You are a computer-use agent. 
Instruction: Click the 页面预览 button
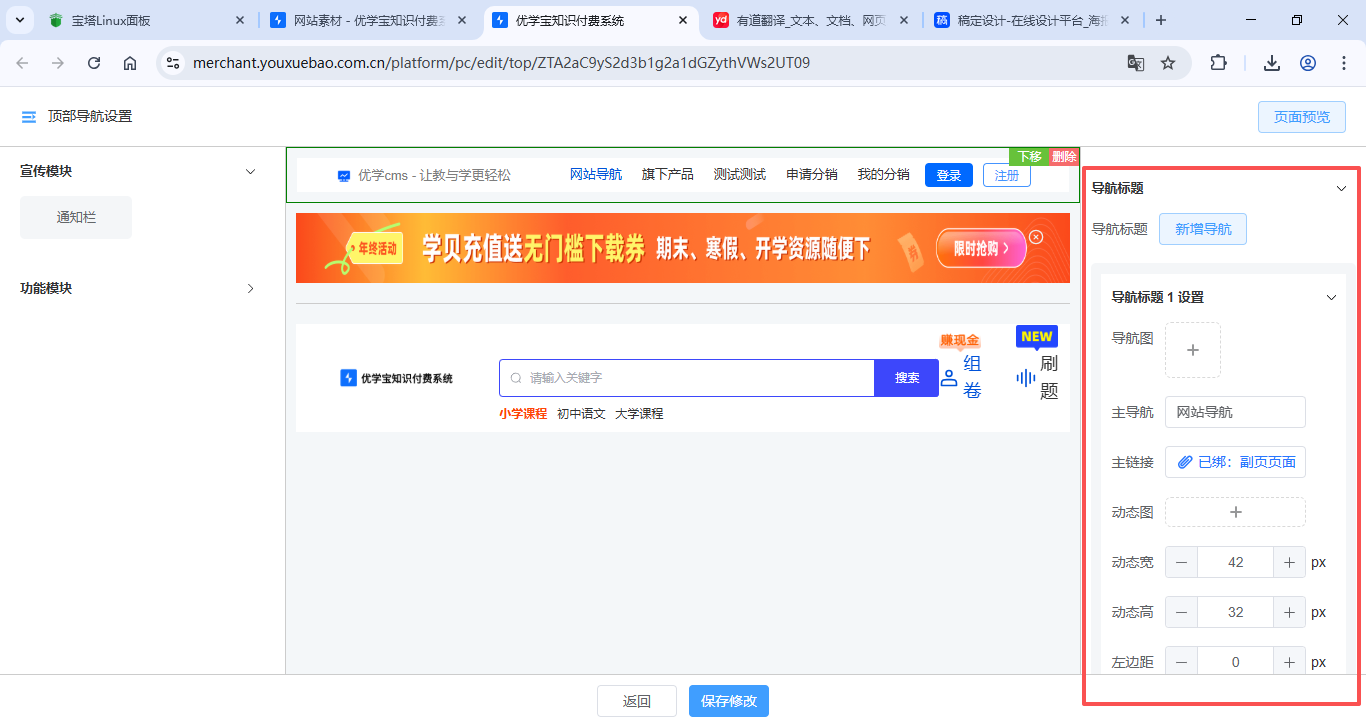click(1301, 117)
